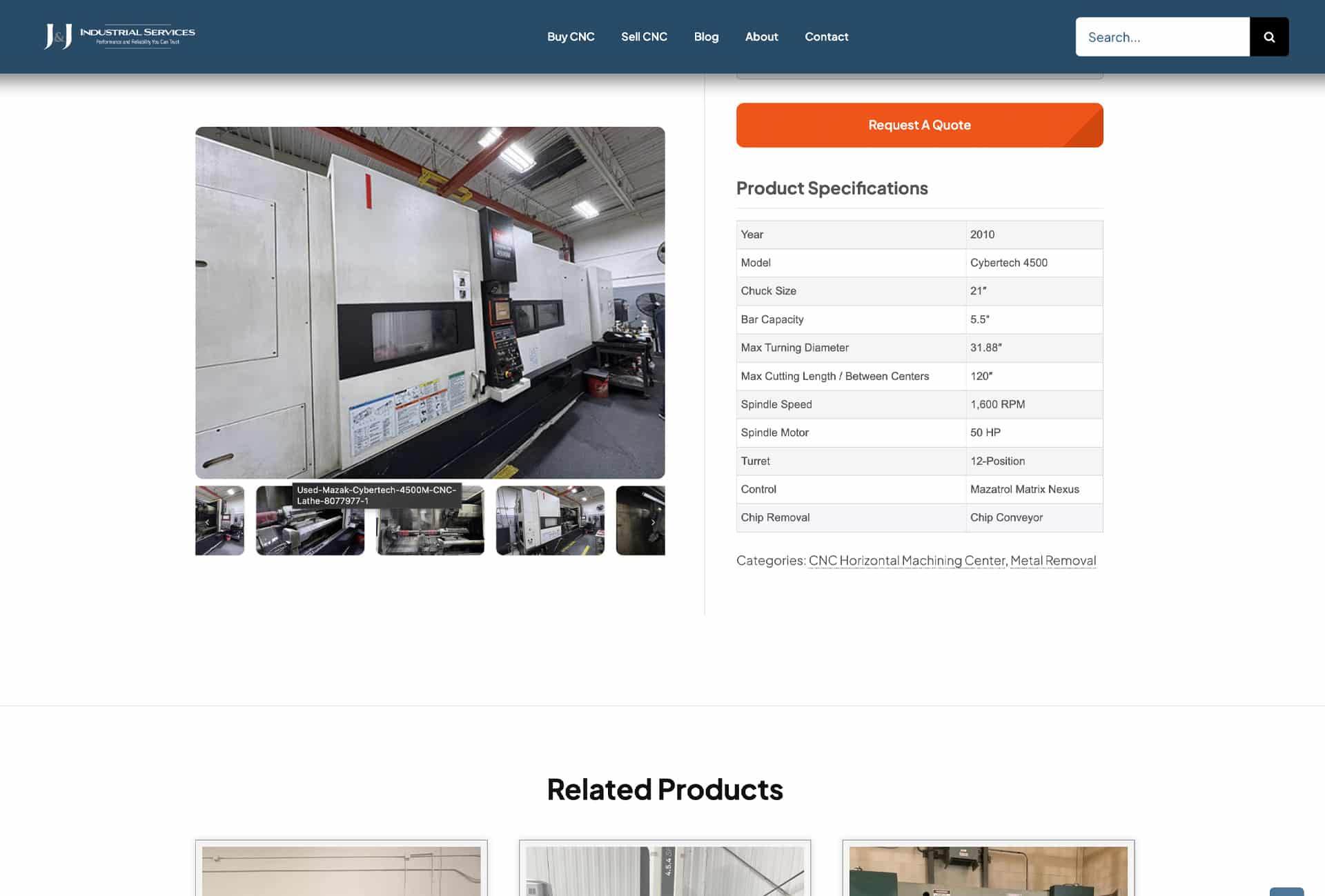The image size is (1325, 896).
Task: Open the About page
Action: tap(761, 37)
